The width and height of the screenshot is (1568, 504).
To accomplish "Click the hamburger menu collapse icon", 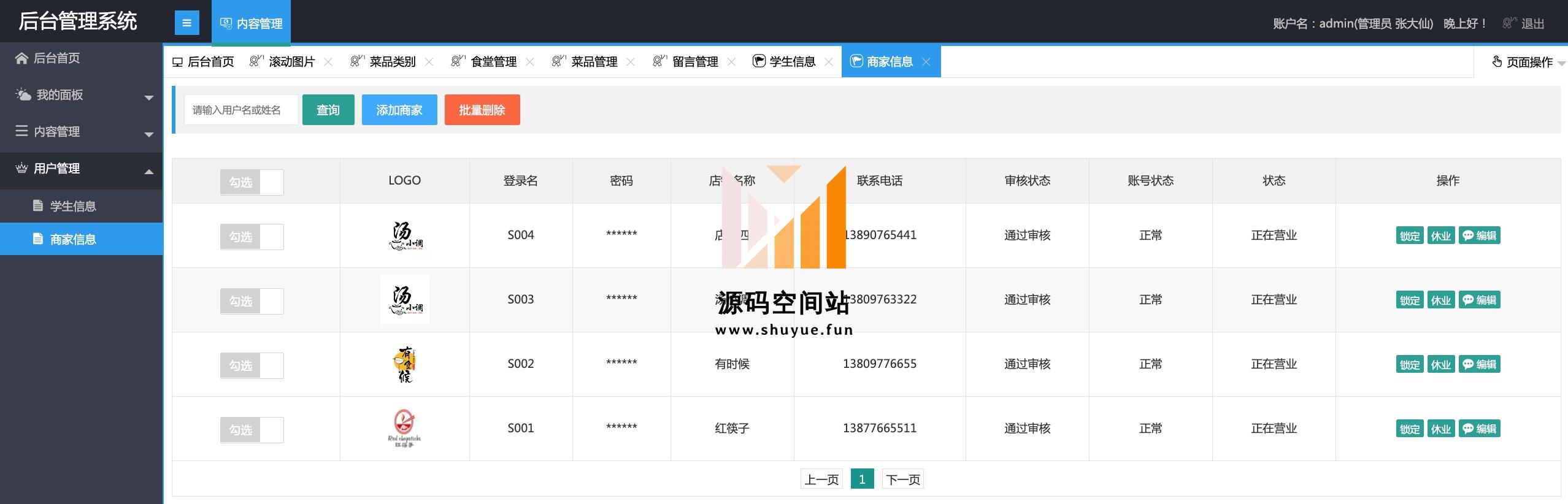I will [x=186, y=23].
